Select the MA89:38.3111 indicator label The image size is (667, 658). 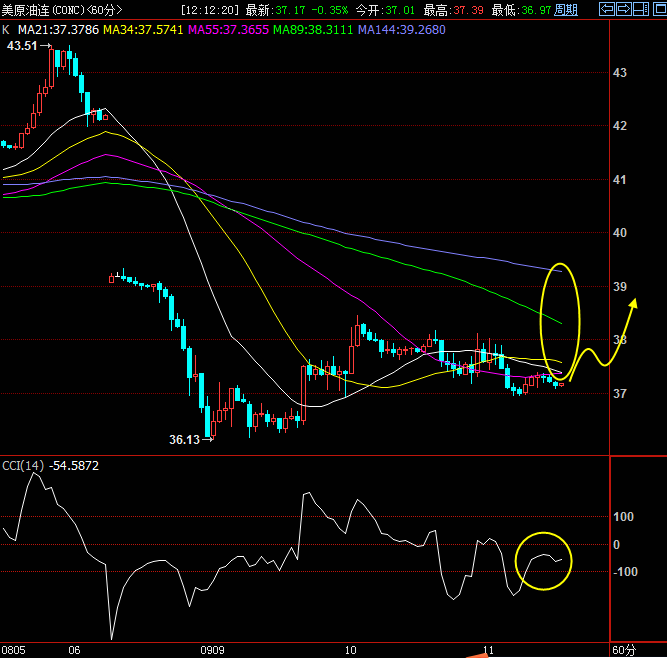coord(313,30)
